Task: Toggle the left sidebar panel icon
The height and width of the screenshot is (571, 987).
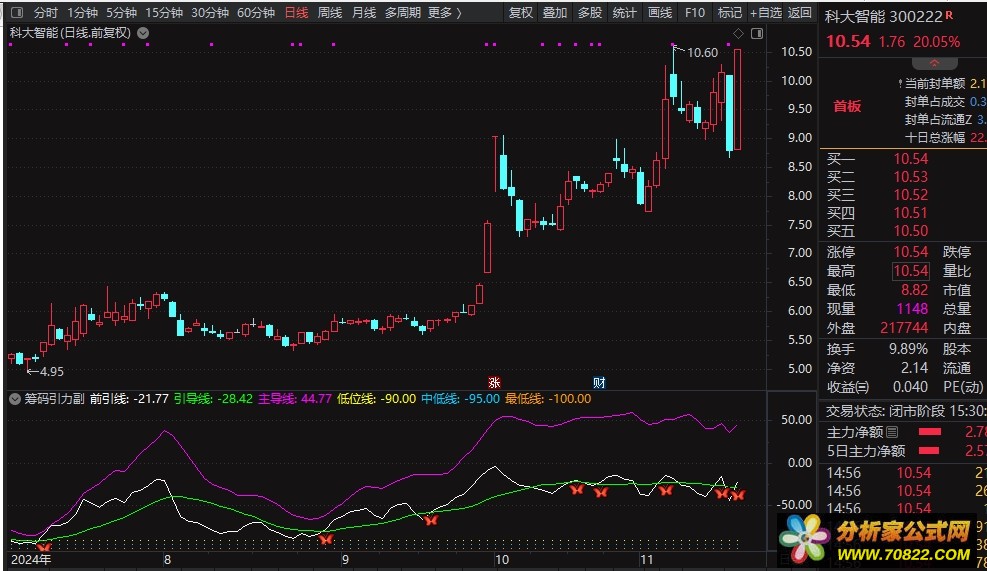Action: click(x=17, y=12)
